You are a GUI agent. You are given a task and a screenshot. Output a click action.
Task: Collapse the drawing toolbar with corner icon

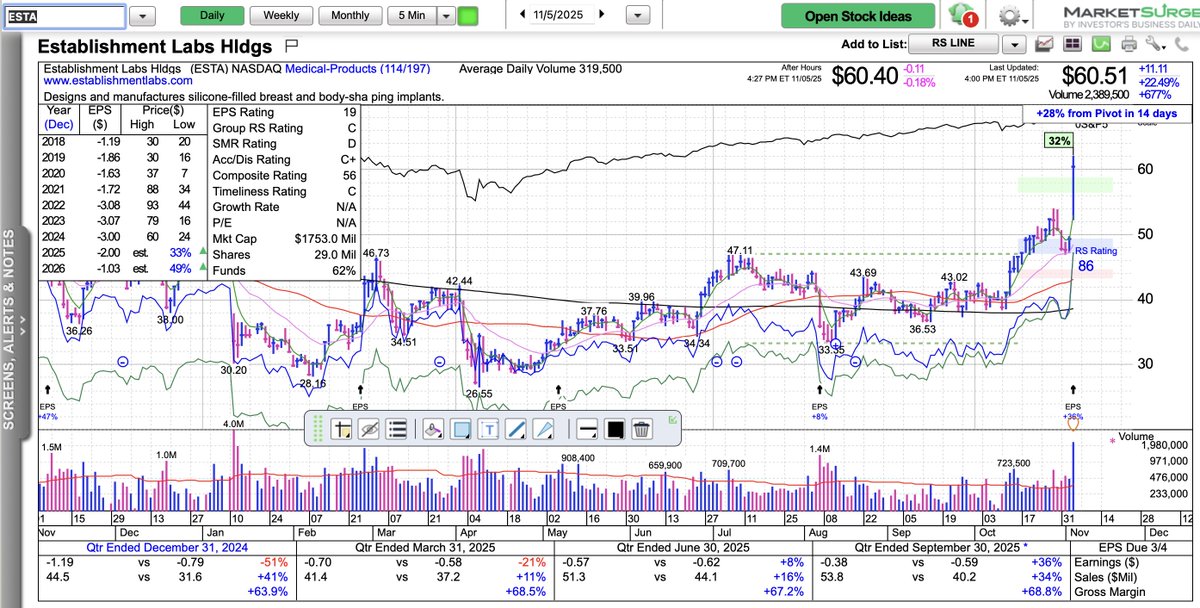coord(674,419)
